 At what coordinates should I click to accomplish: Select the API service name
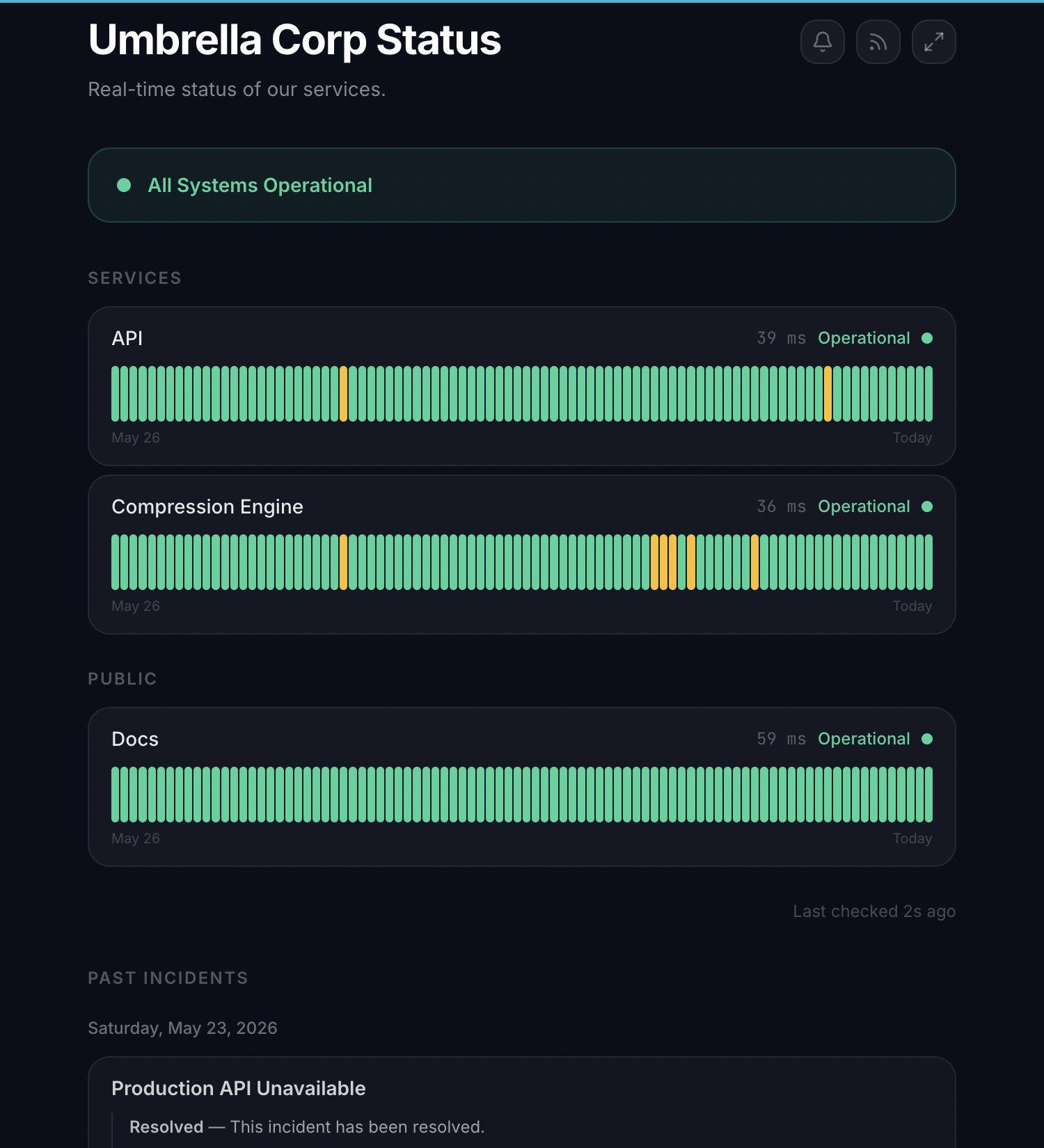pos(127,338)
